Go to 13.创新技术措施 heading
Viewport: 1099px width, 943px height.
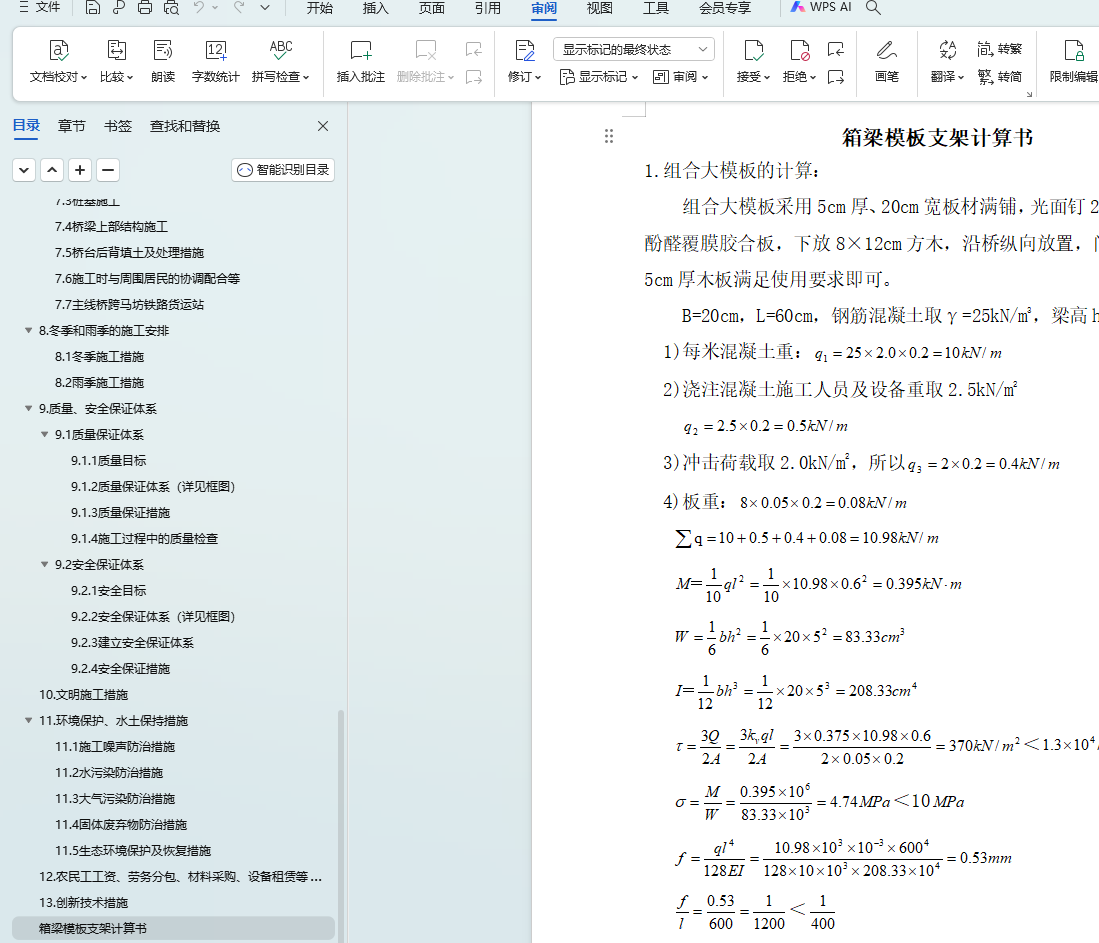pyautogui.click(x=83, y=902)
